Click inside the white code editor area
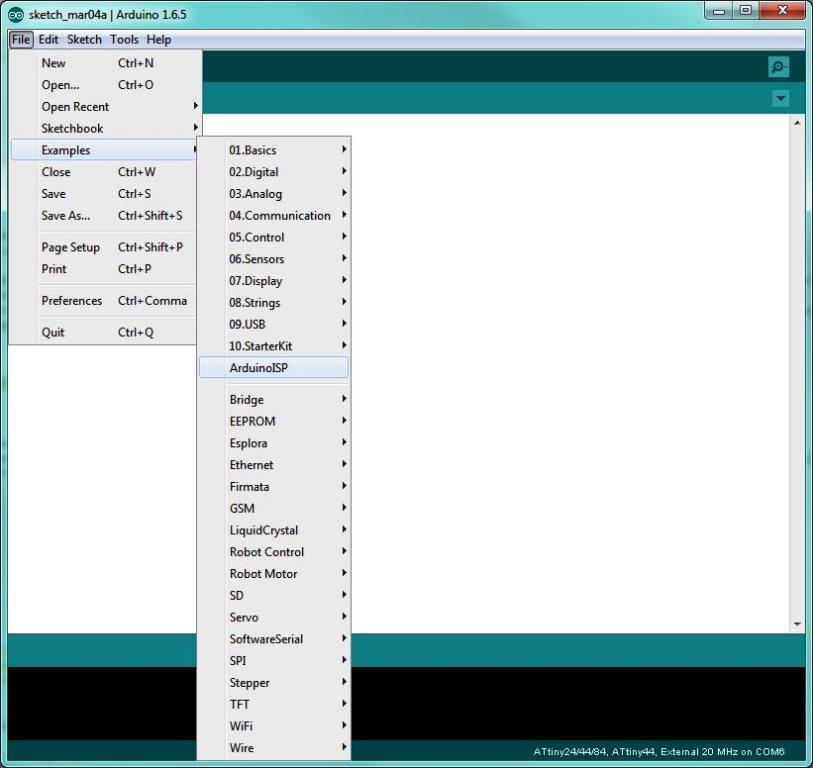This screenshot has width=813, height=768. [570, 373]
